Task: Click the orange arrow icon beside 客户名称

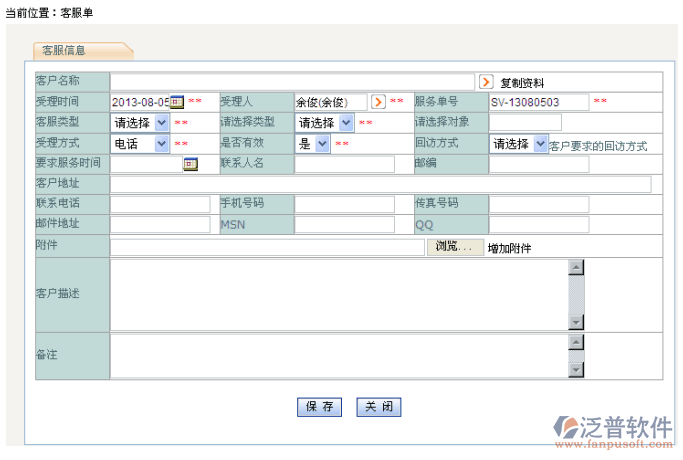Action: [x=486, y=82]
